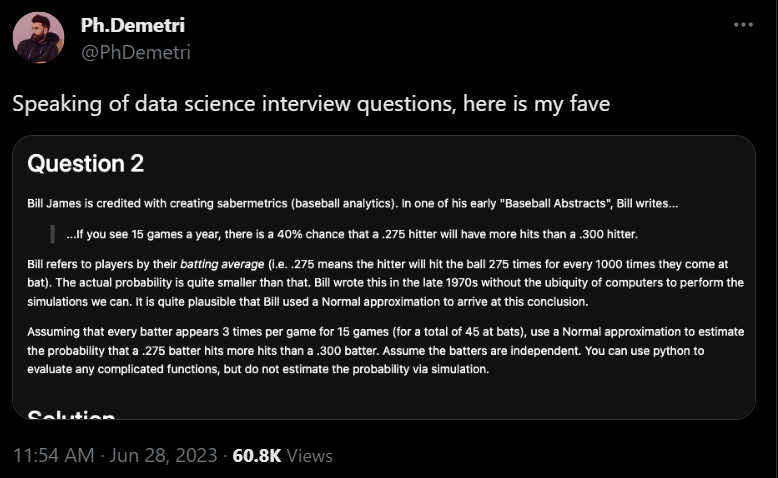778x478 pixels.
Task: Click the gray vertical blockquote bar
Action: pos(53,234)
